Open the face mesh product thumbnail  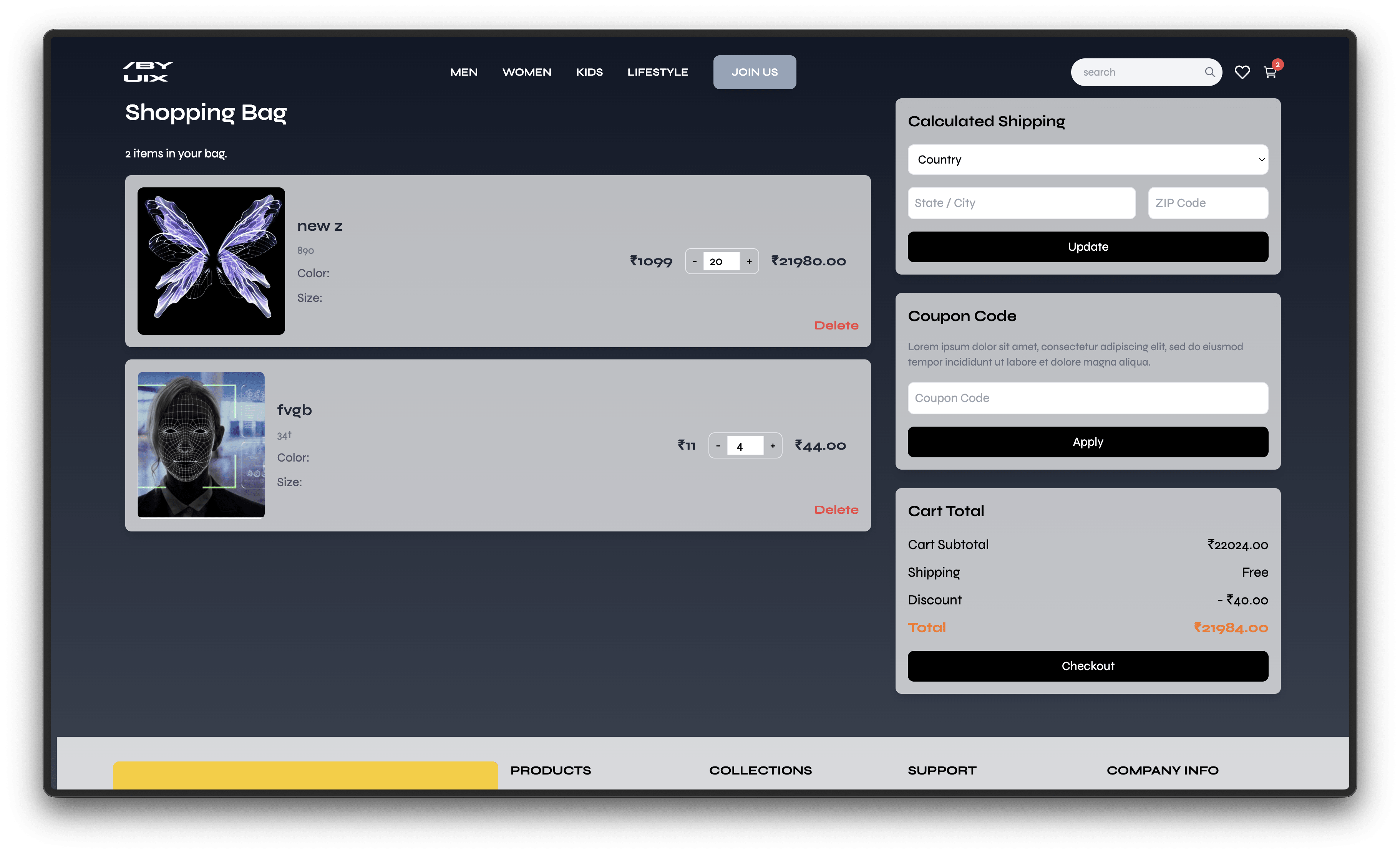(x=201, y=445)
